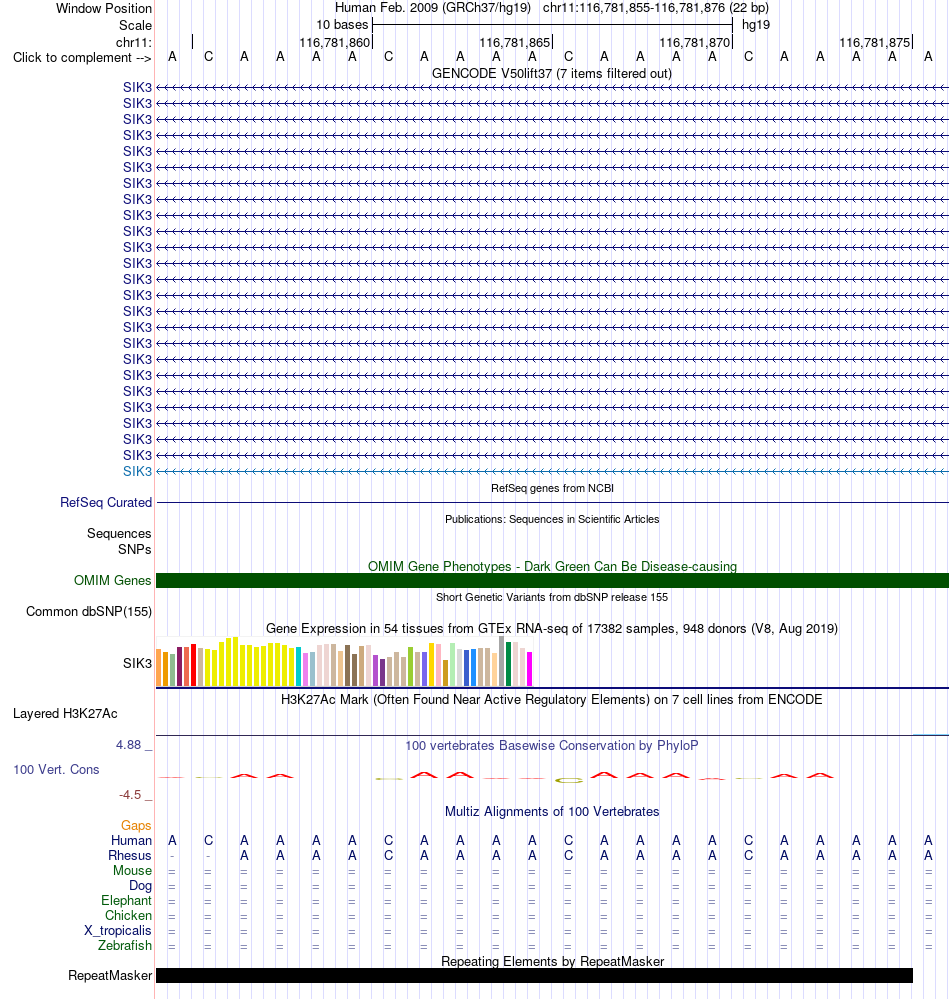Click the 4.88 upper PhyloP scale value

click(128, 745)
